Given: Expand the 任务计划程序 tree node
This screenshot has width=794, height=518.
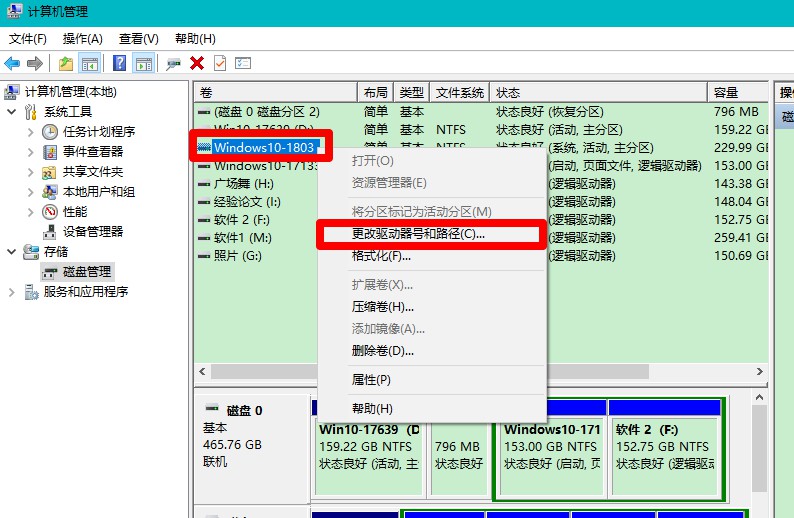Looking at the screenshot, I should click(x=30, y=132).
